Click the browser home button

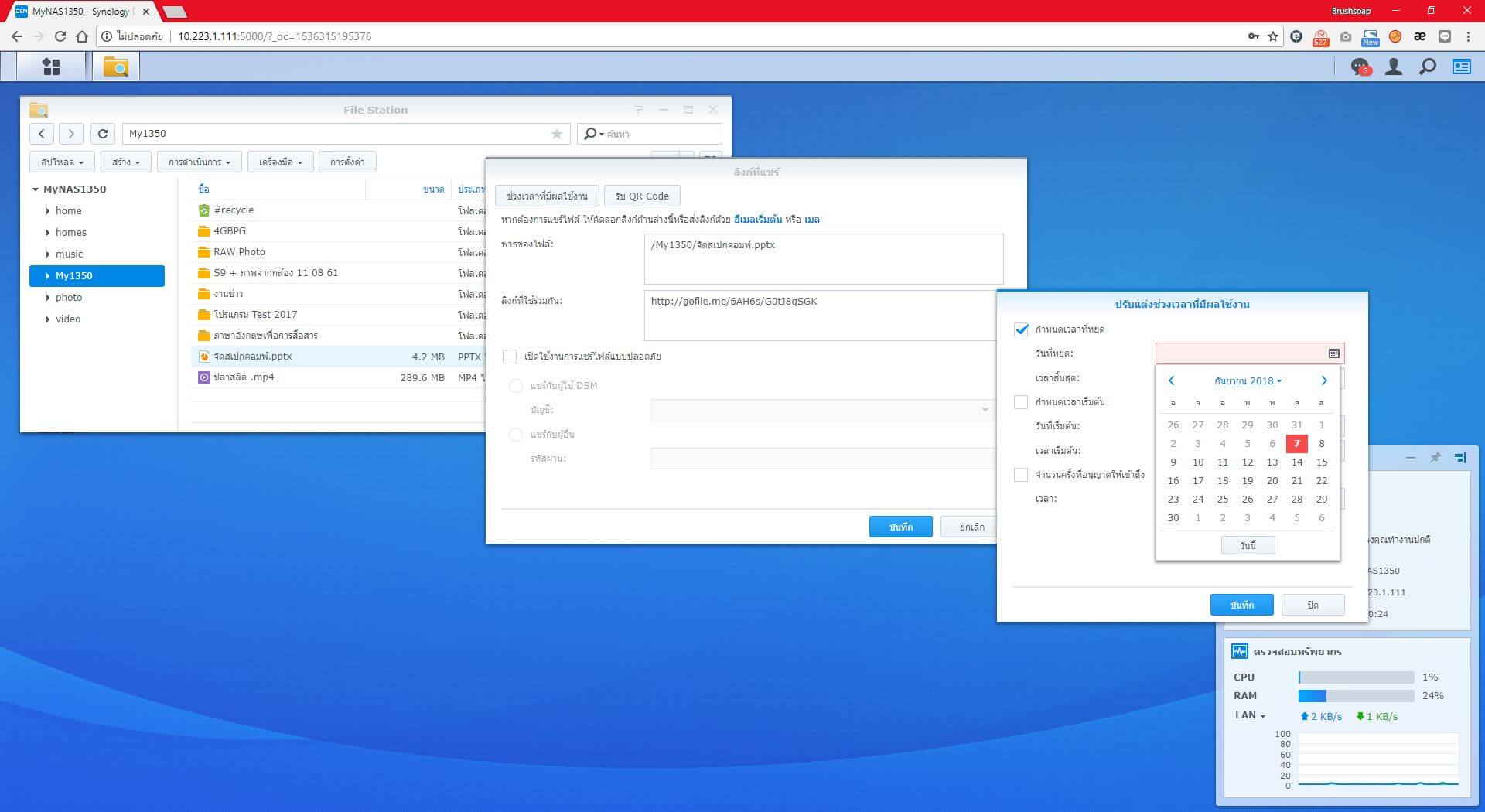82,36
